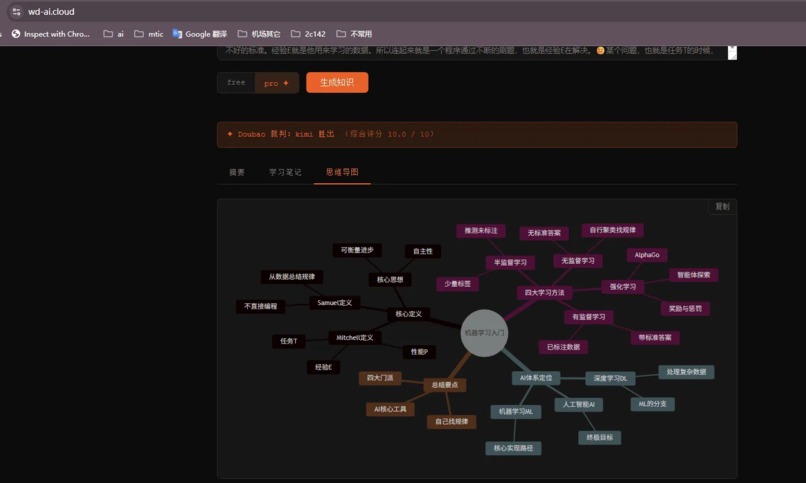
Task: Select the 任务T node
Action: click(288, 341)
